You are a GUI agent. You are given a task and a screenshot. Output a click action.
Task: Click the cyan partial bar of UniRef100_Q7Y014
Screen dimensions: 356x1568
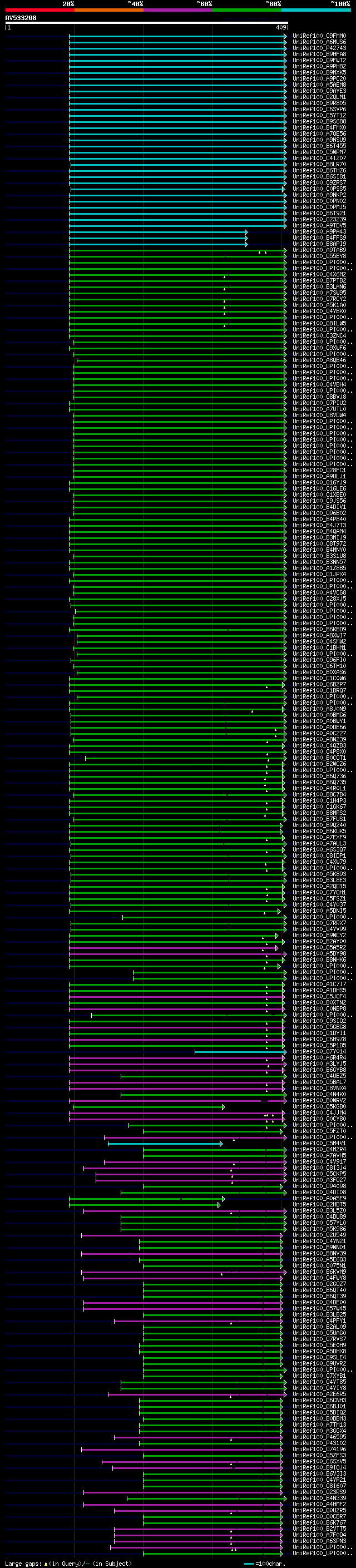pos(240,1051)
